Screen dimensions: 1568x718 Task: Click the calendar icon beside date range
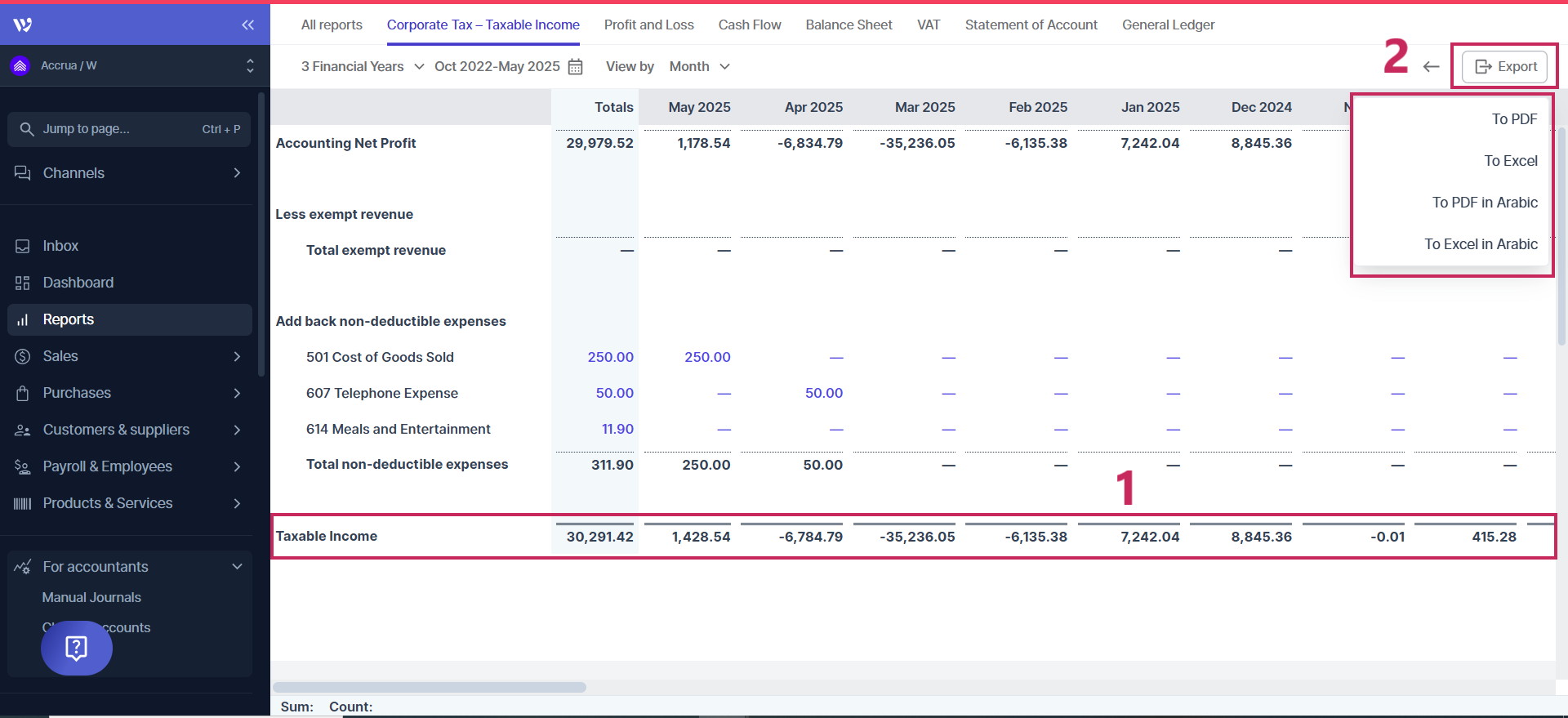(576, 67)
